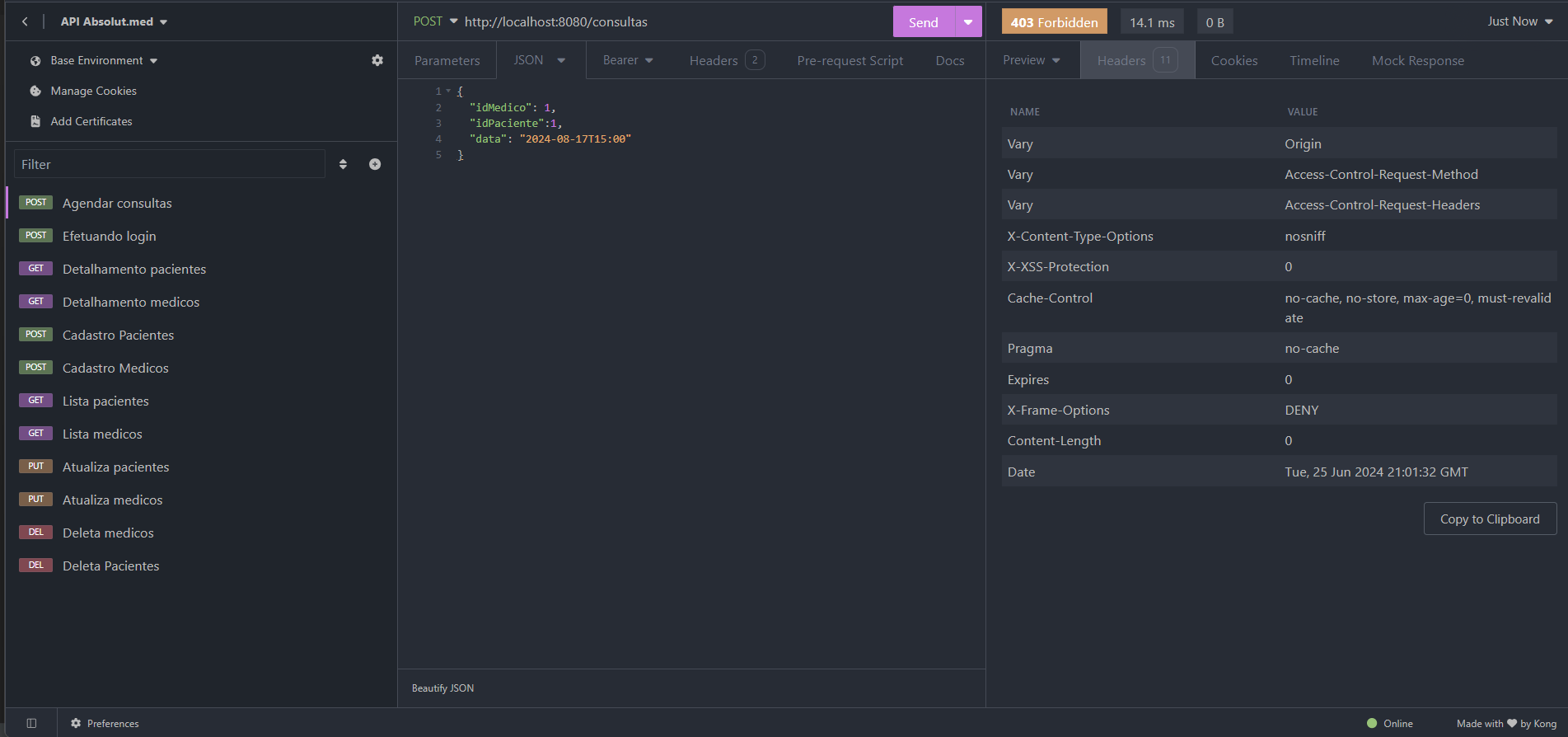Open the Cookies response tab

1234,60
